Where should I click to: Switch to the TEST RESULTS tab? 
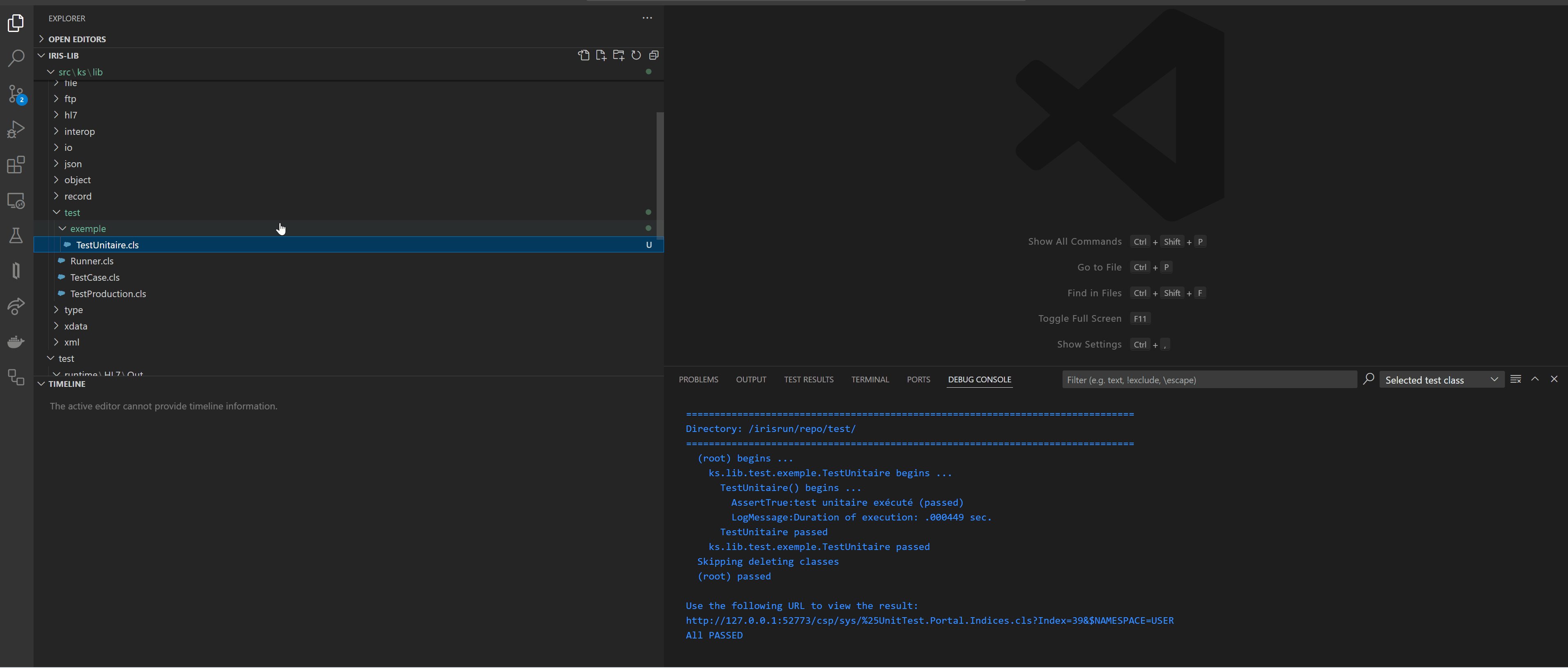coord(808,379)
